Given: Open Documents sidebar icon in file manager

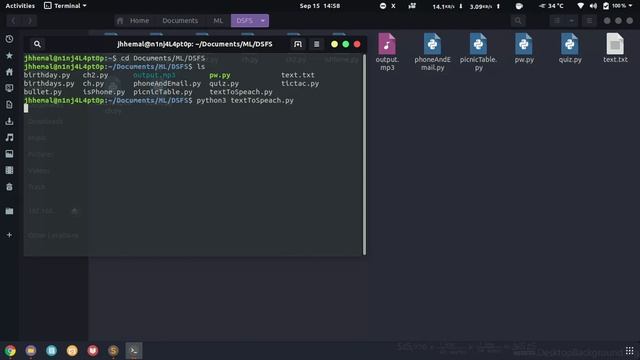Looking at the screenshot, I should [9, 104].
